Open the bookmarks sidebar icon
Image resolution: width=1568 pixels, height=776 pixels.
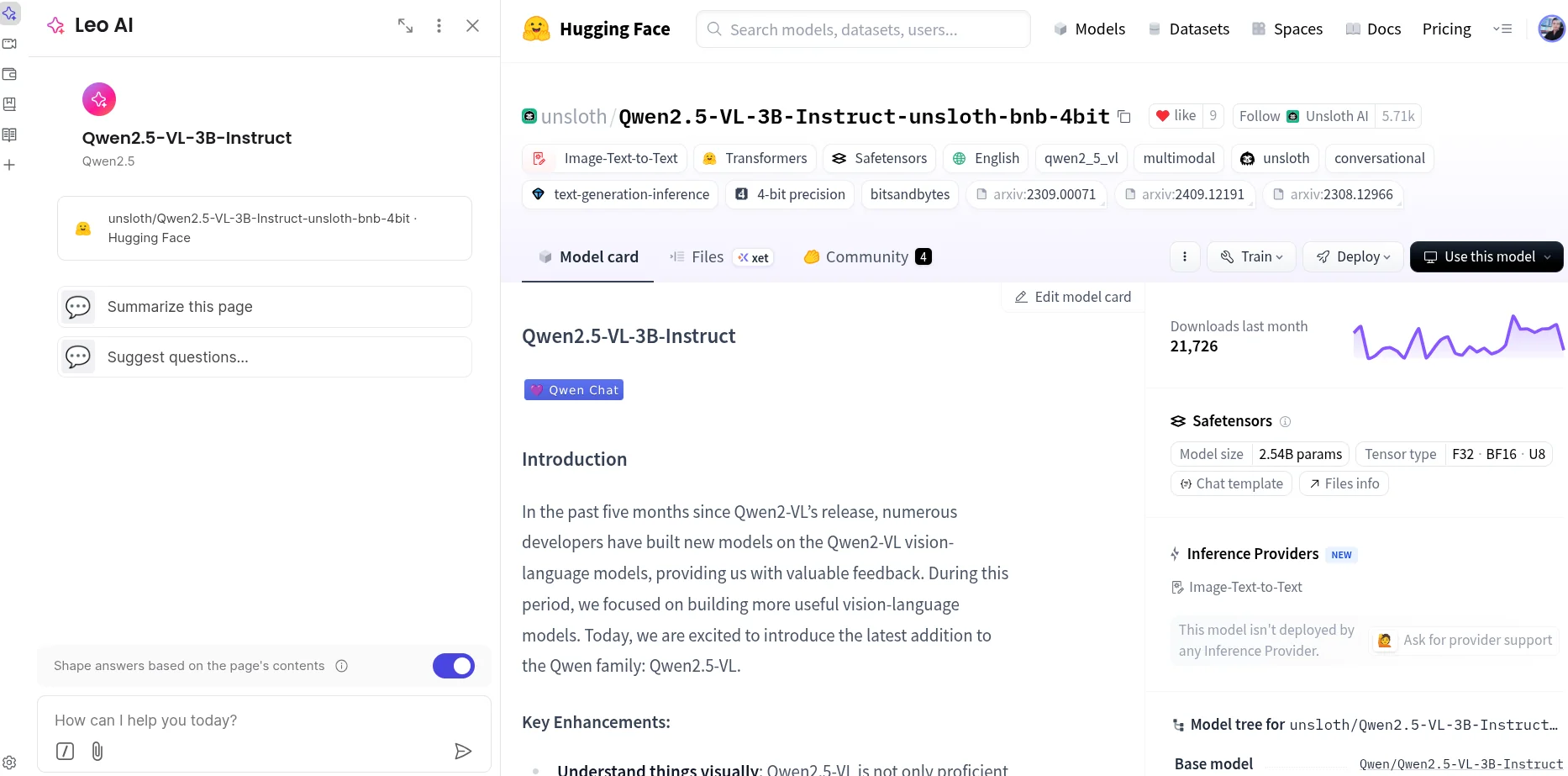9,104
